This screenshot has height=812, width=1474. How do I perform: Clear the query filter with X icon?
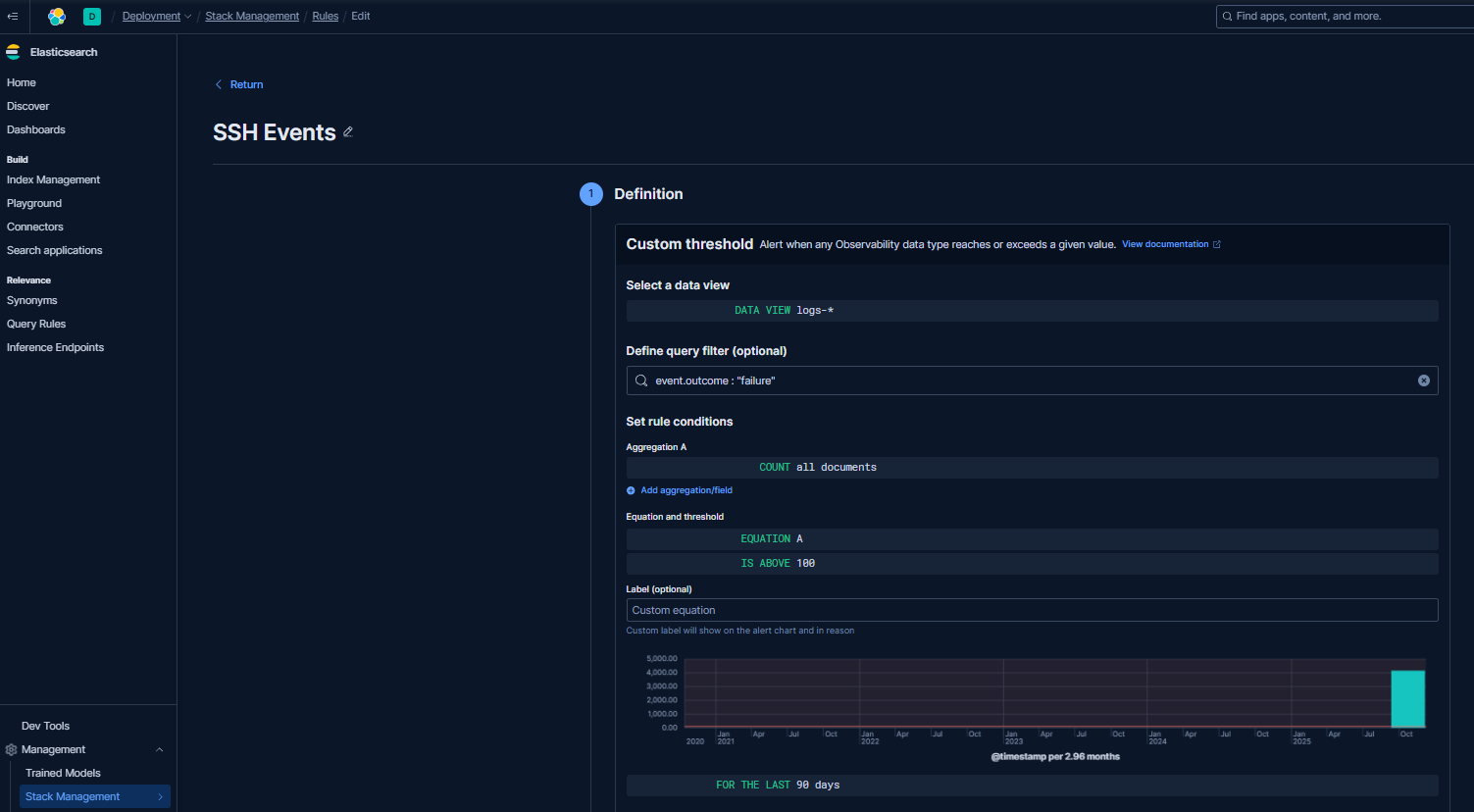[x=1423, y=381]
